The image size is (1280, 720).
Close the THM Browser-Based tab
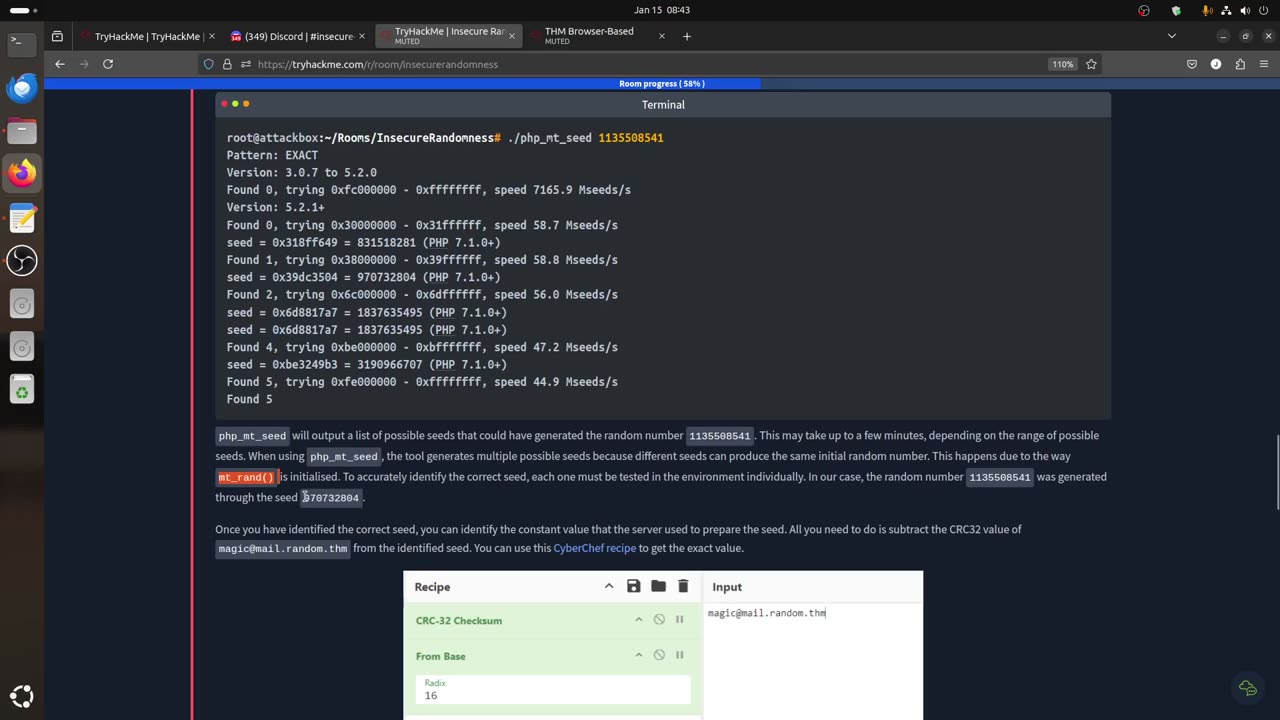tap(661, 36)
